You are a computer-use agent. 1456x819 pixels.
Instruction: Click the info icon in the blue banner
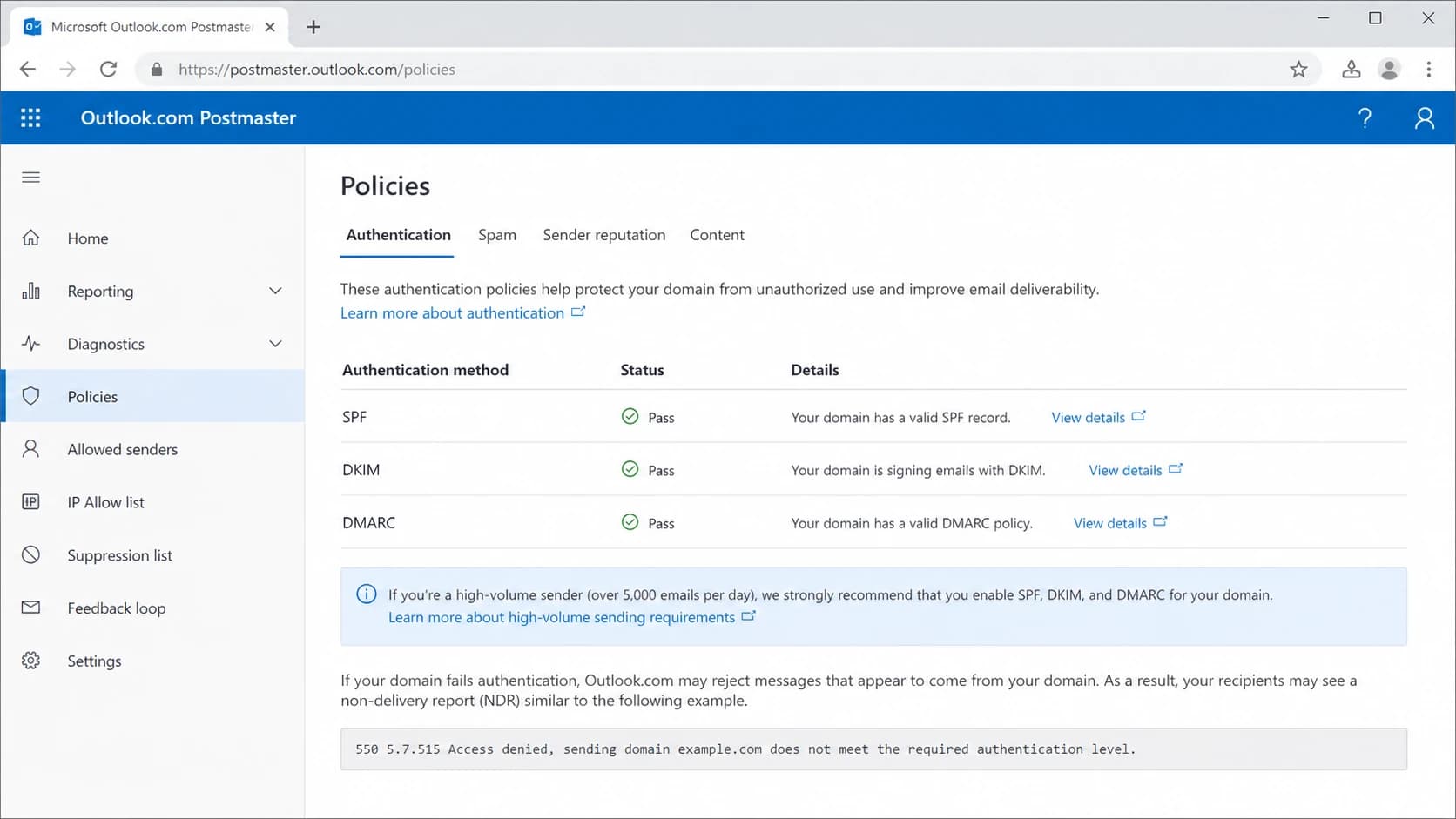click(x=367, y=594)
